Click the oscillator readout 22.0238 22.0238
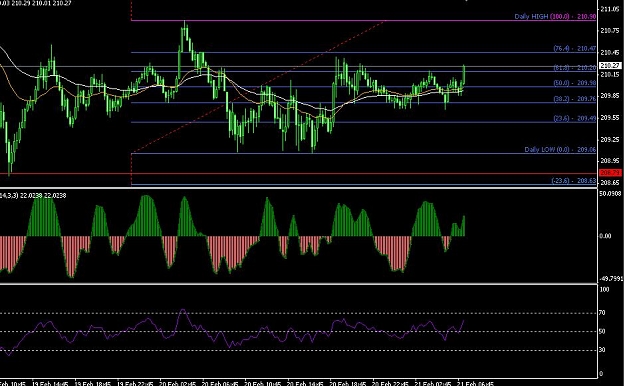Viewport: 625px width, 386px height. [x=43, y=196]
